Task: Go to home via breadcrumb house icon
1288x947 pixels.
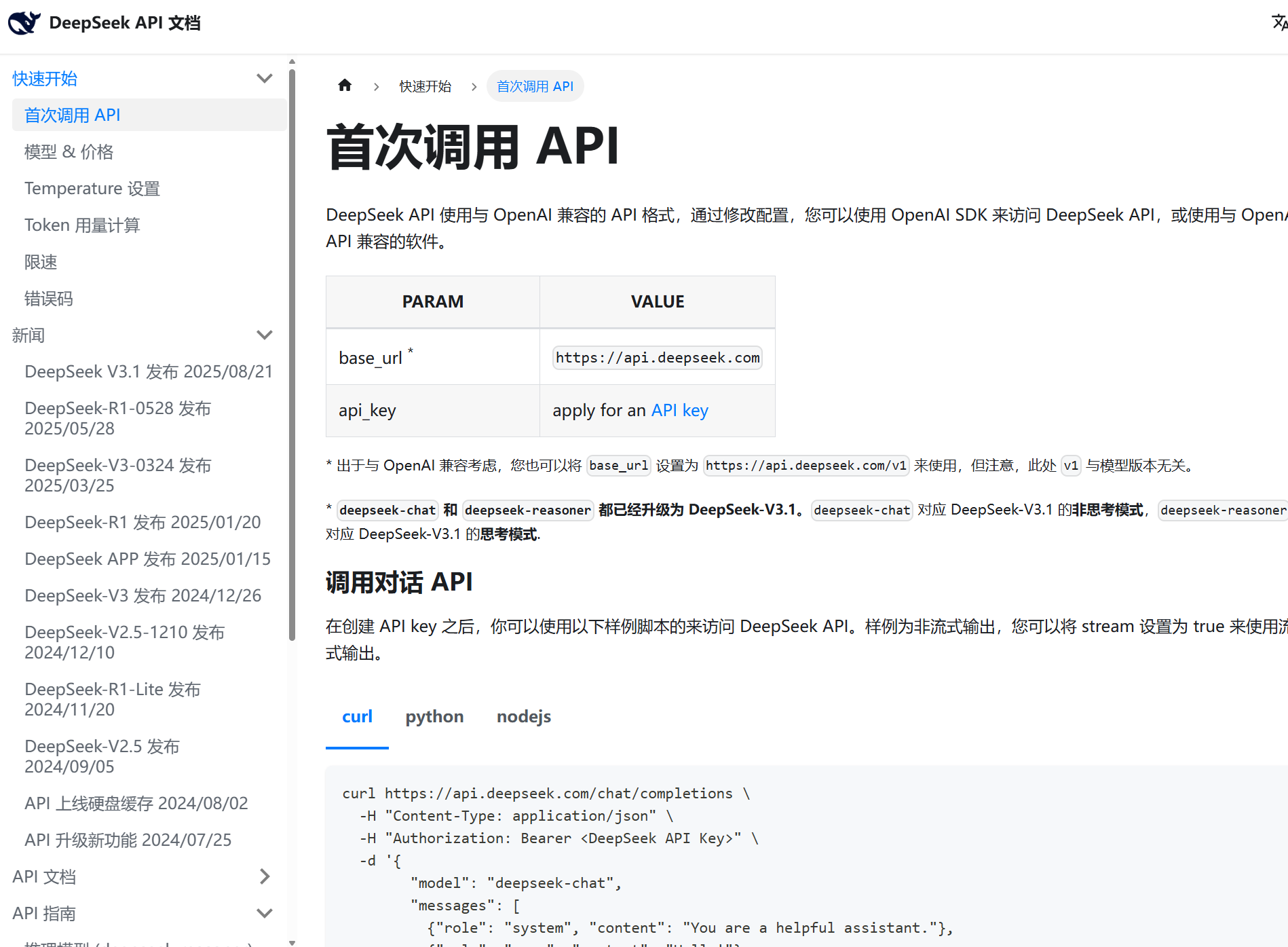Action: point(345,86)
